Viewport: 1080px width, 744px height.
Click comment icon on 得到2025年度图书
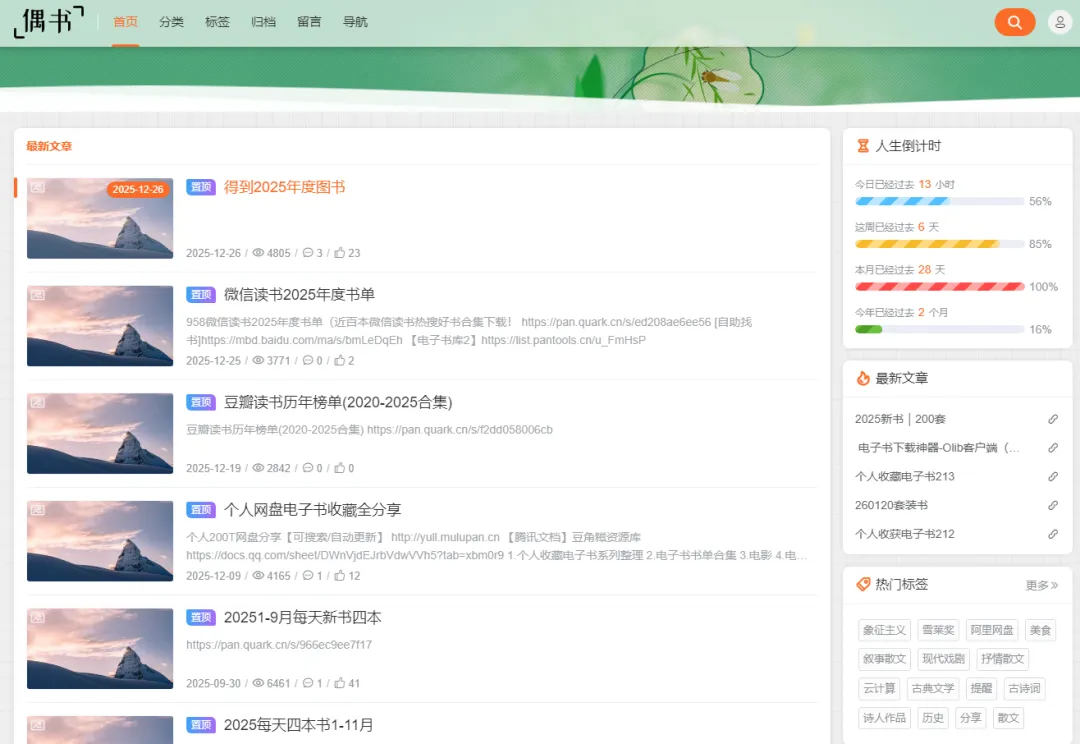click(x=308, y=253)
